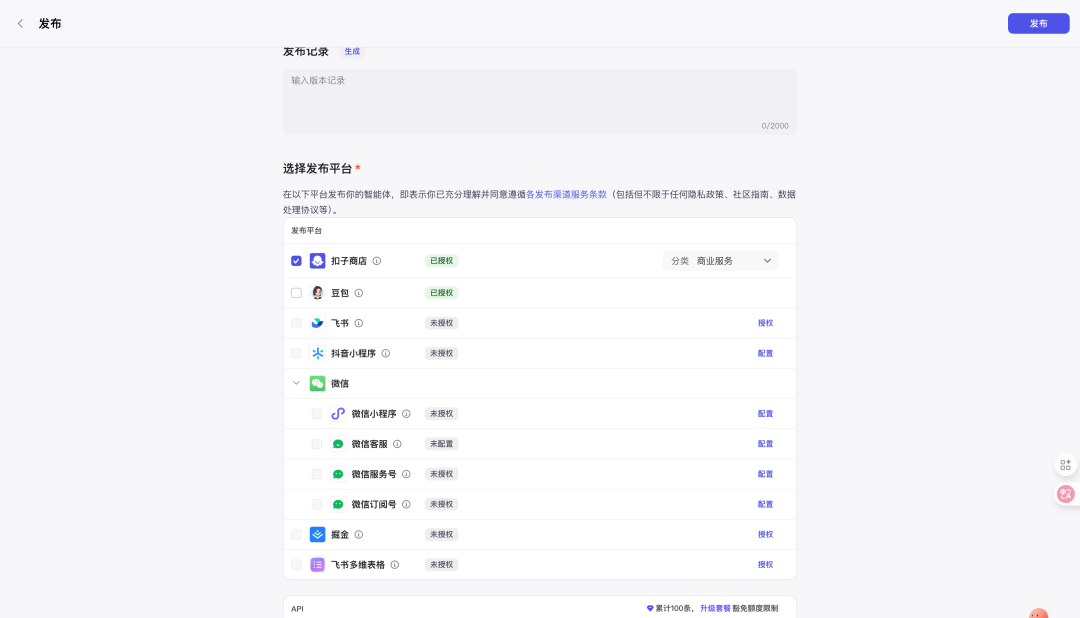Click the 发布平台 table header
Screen dimensions: 1080x618
(307, 231)
